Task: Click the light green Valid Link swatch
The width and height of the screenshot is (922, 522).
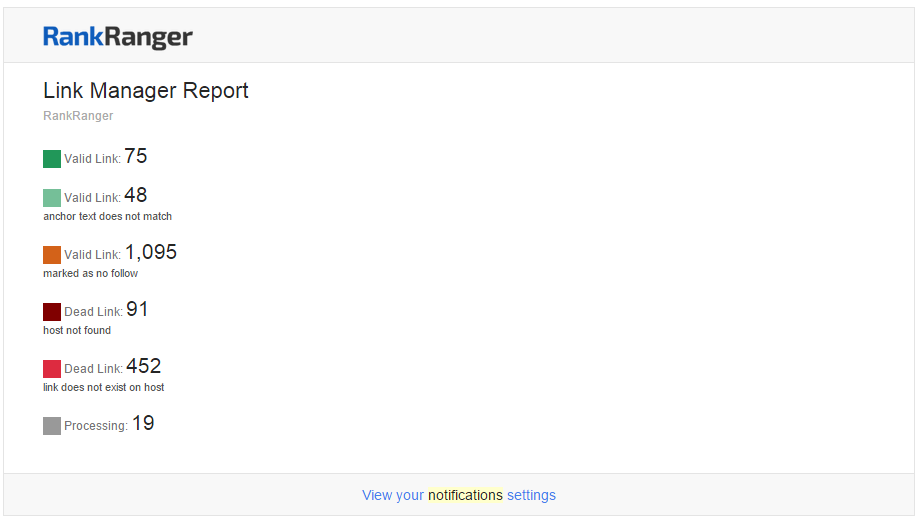Action: (x=52, y=198)
